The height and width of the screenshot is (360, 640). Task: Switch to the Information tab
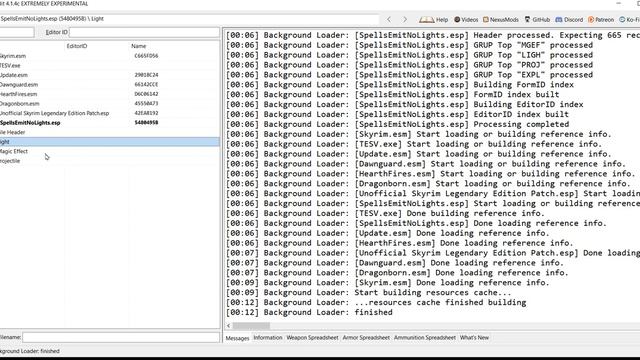268,338
